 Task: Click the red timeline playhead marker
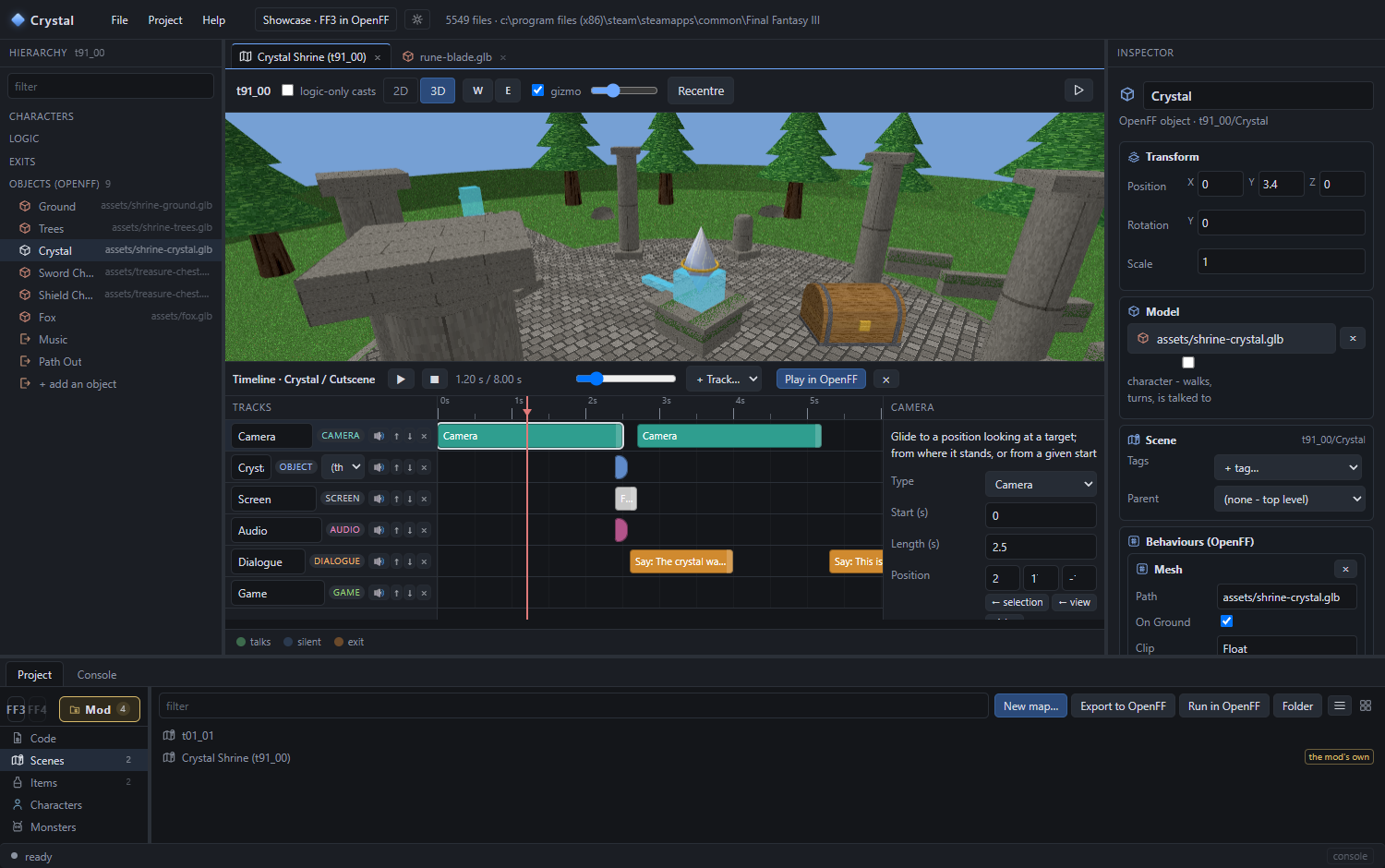pos(527,412)
